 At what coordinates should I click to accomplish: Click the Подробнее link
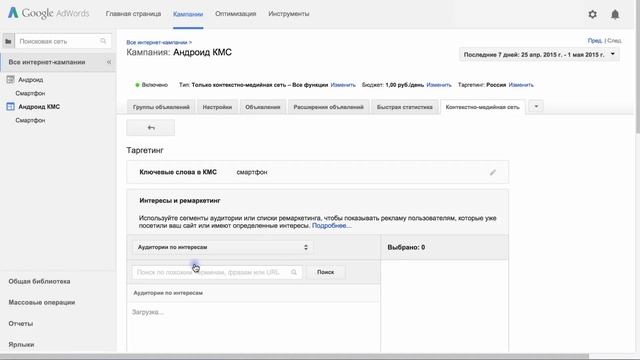pyautogui.click(x=331, y=225)
